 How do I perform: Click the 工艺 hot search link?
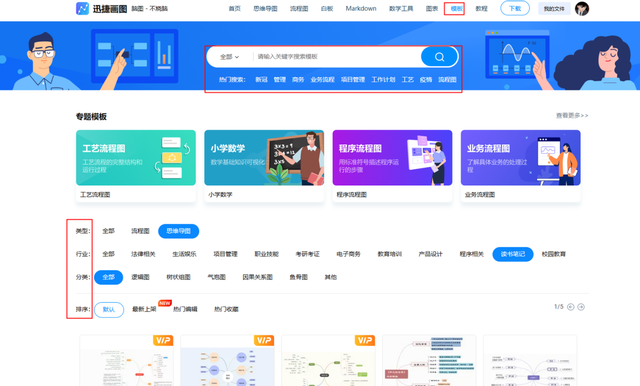click(x=408, y=80)
